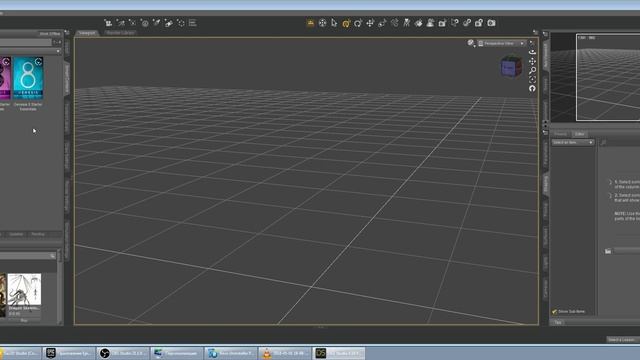Image resolution: width=640 pixels, height=360 pixels.
Task: Open the draw style sphere icon menu
Action: (x=471, y=43)
